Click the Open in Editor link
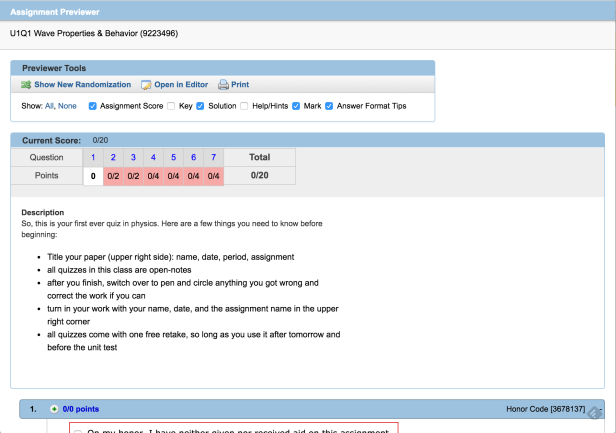Screen dimensions: 616x433 point(182,85)
